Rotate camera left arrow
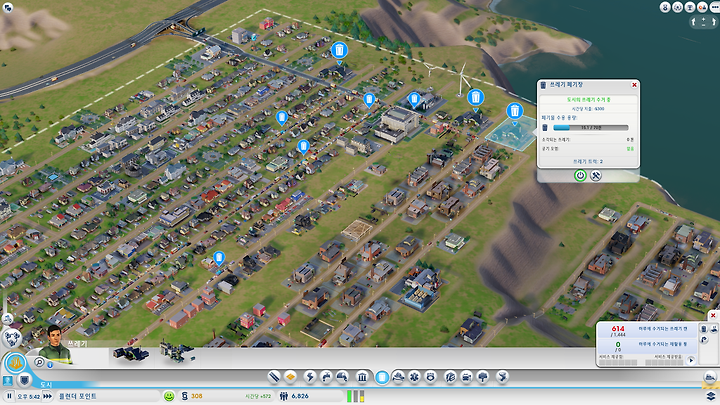Image resolution: width=720 pixels, height=405 pixels. [x=693, y=21]
